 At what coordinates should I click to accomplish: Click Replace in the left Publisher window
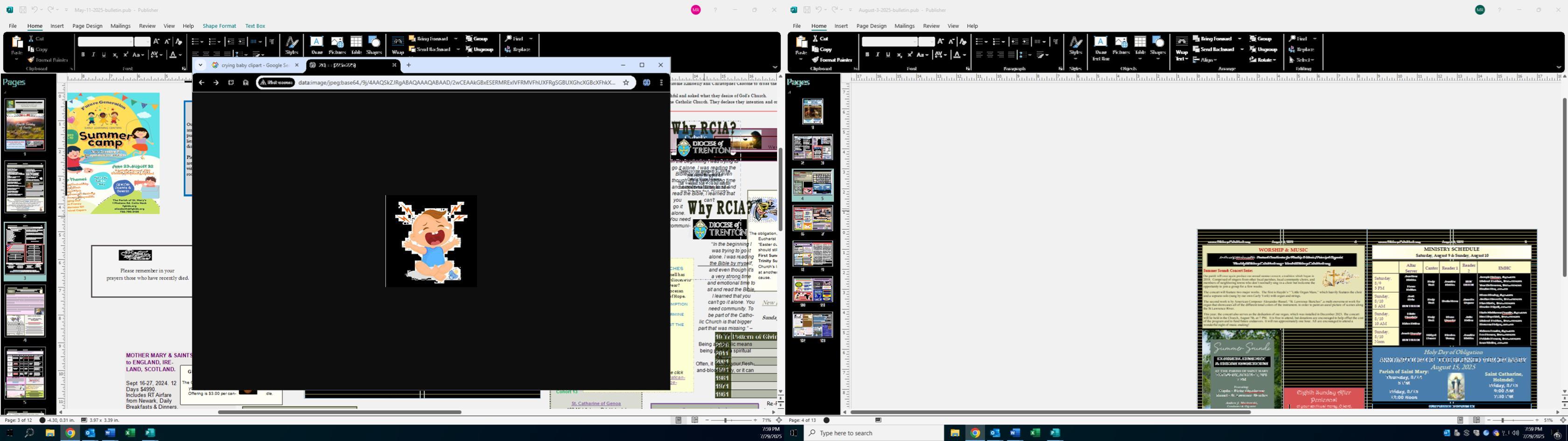pyautogui.click(x=518, y=49)
